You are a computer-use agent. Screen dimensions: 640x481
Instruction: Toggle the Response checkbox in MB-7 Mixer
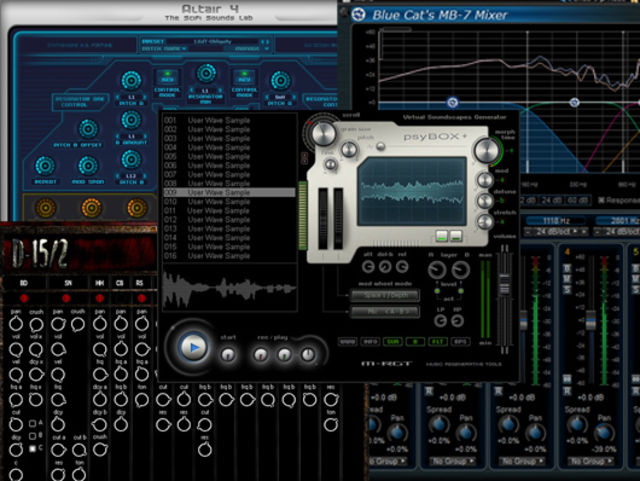(x=601, y=200)
